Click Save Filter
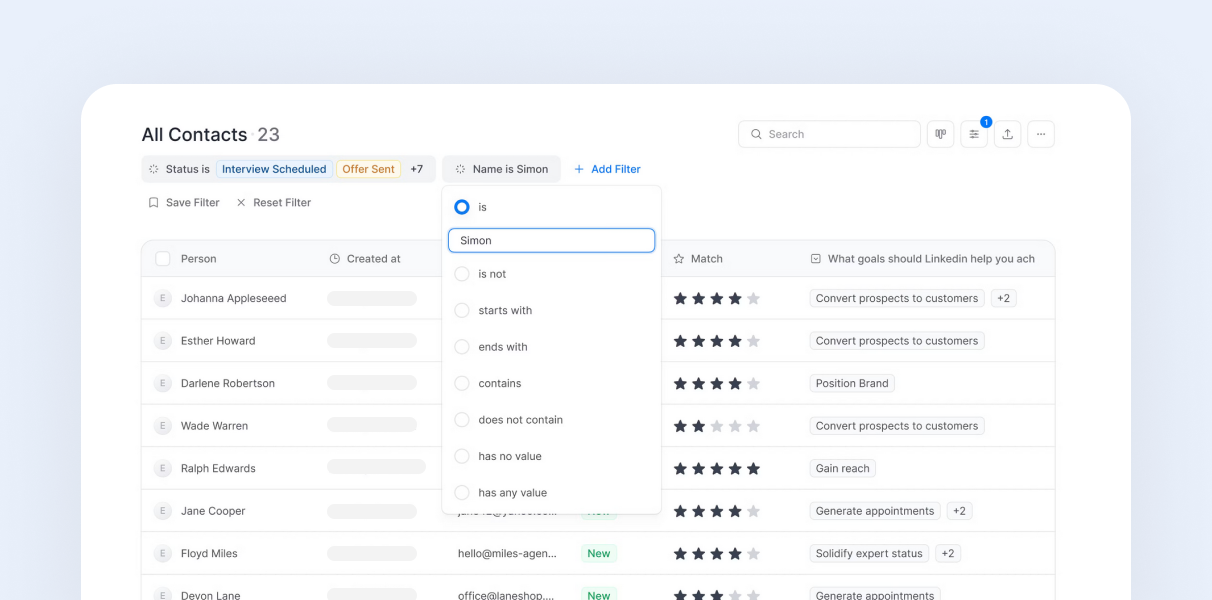This screenshot has height=600, width=1212. [183, 202]
